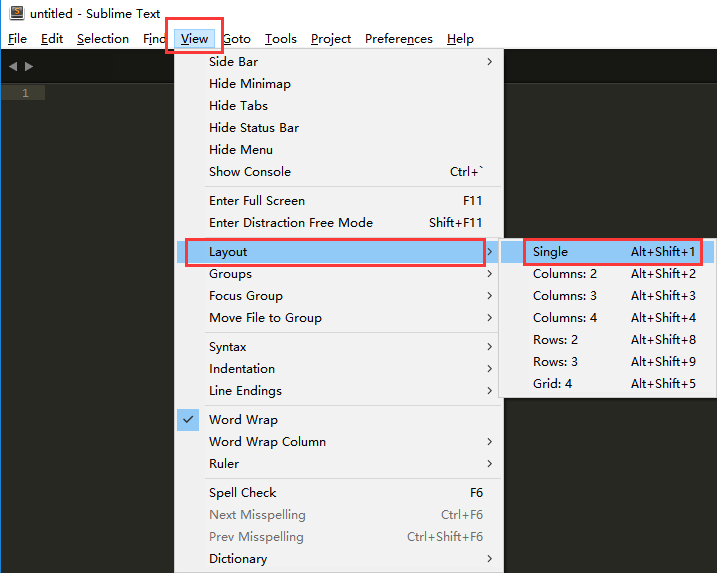
Task: Expand the Groups submenu
Action: pos(339,274)
